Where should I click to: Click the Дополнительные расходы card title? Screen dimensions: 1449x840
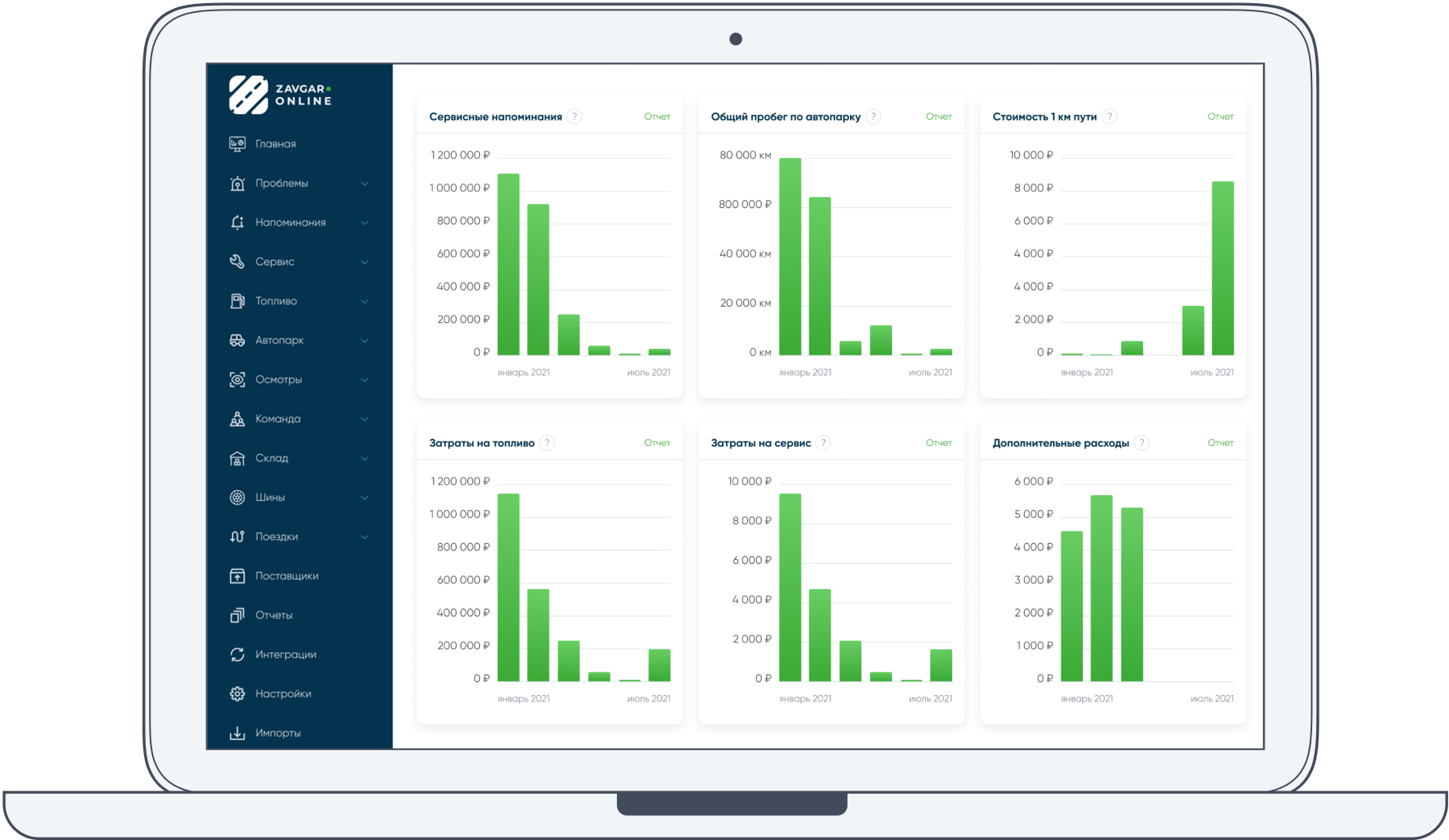pyautogui.click(x=1060, y=443)
